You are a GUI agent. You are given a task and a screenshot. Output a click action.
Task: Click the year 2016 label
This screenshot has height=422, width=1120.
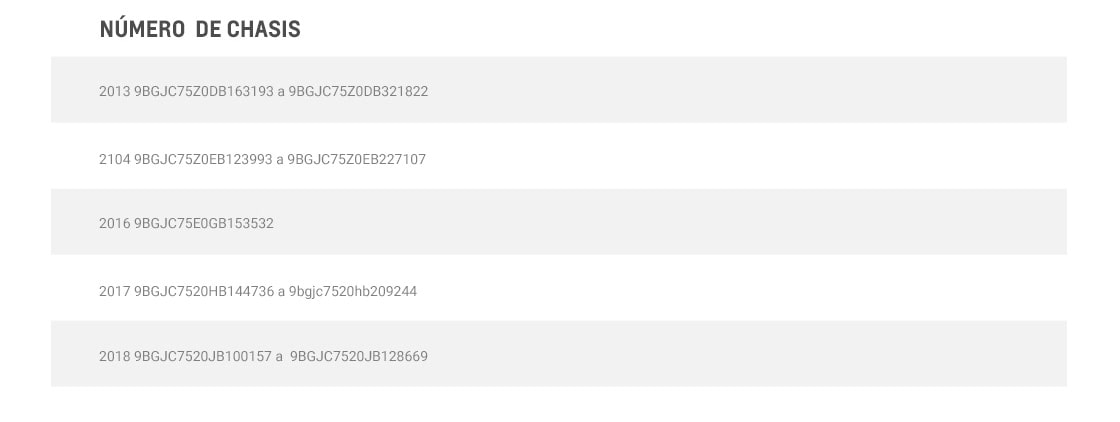point(114,223)
